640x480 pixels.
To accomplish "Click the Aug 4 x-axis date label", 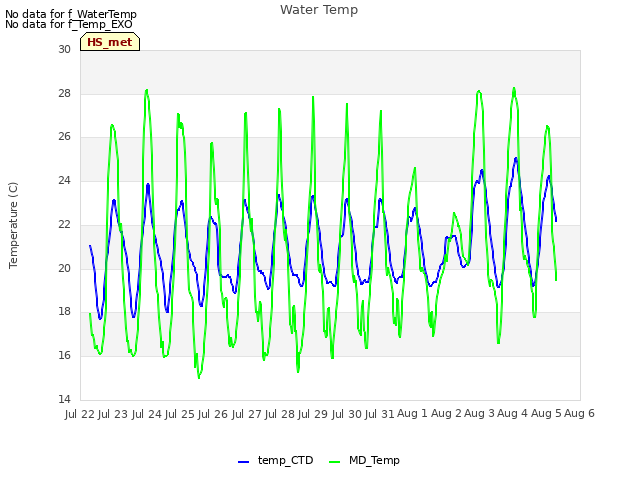I will (x=513, y=413).
